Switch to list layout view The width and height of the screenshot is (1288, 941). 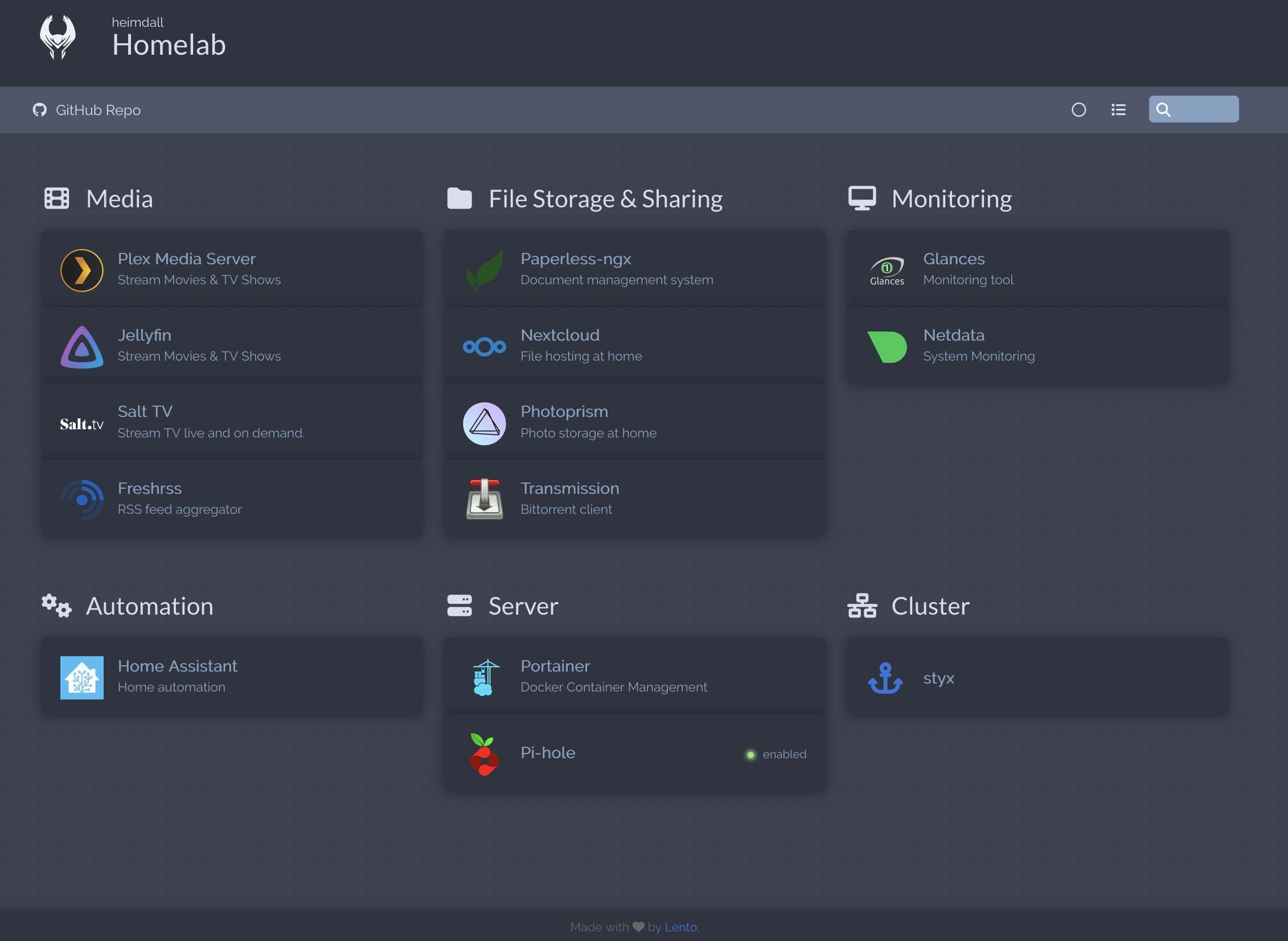pos(1118,110)
